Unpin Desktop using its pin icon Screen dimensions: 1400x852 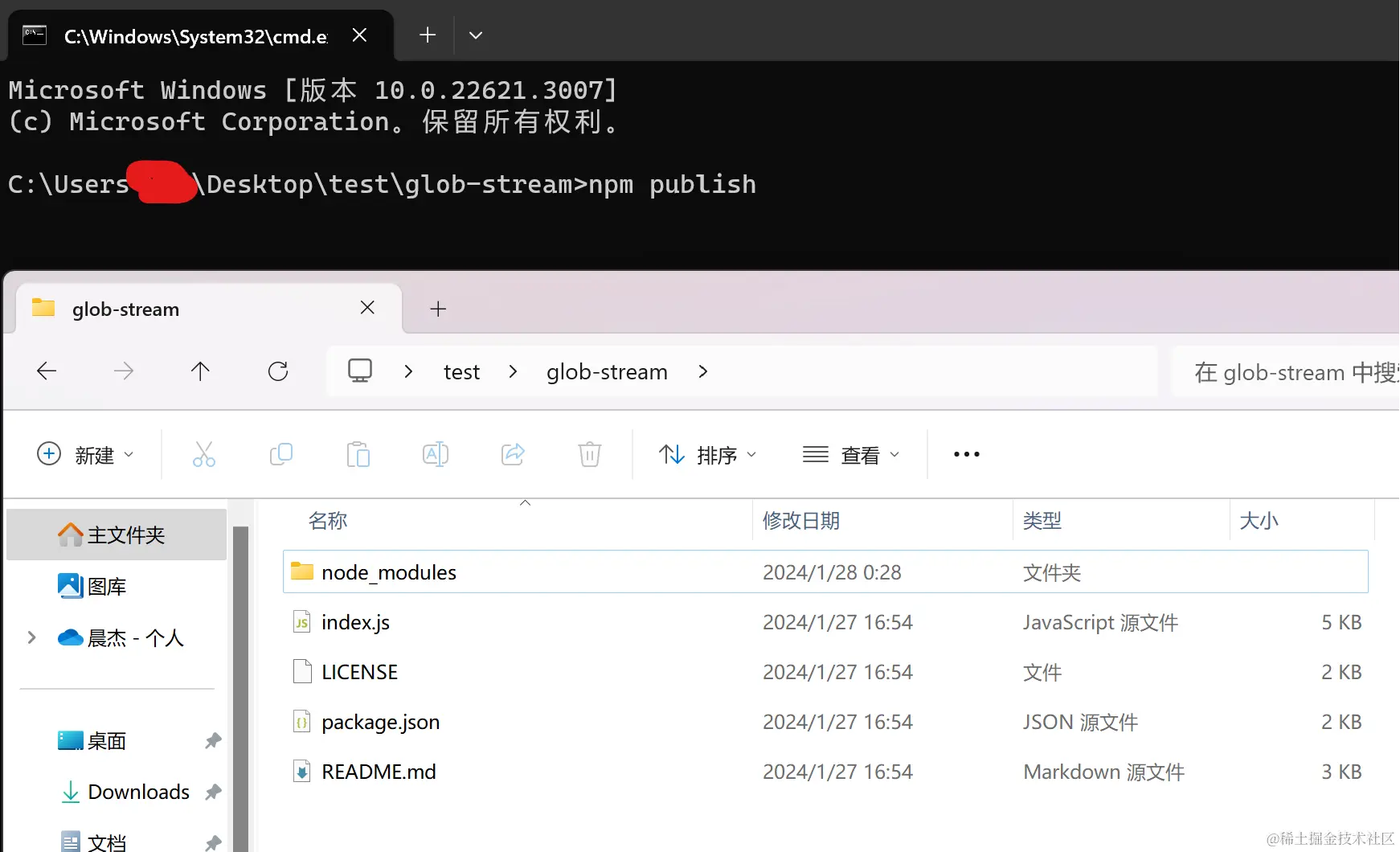(x=213, y=740)
